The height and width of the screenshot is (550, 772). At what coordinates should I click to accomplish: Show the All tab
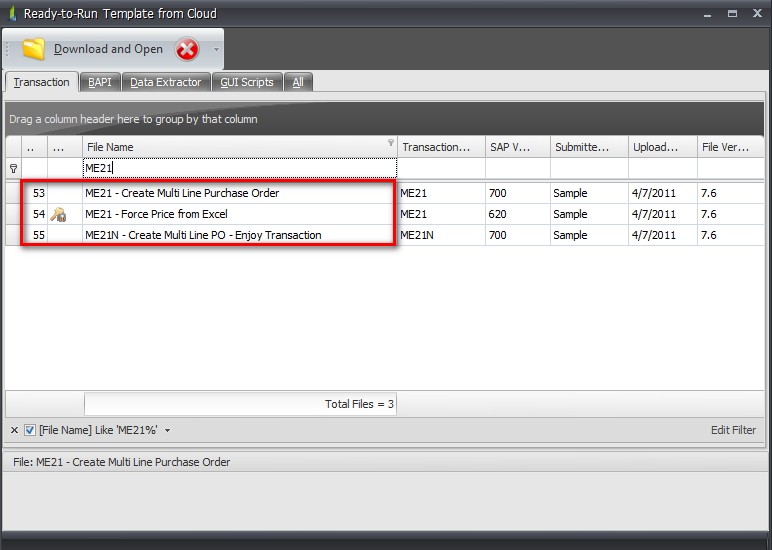click(298, 82)
